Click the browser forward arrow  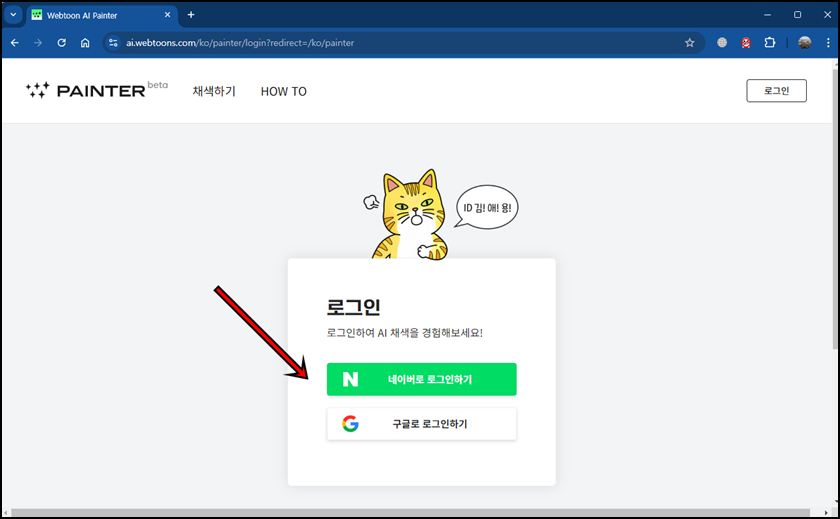pos(38,43)
